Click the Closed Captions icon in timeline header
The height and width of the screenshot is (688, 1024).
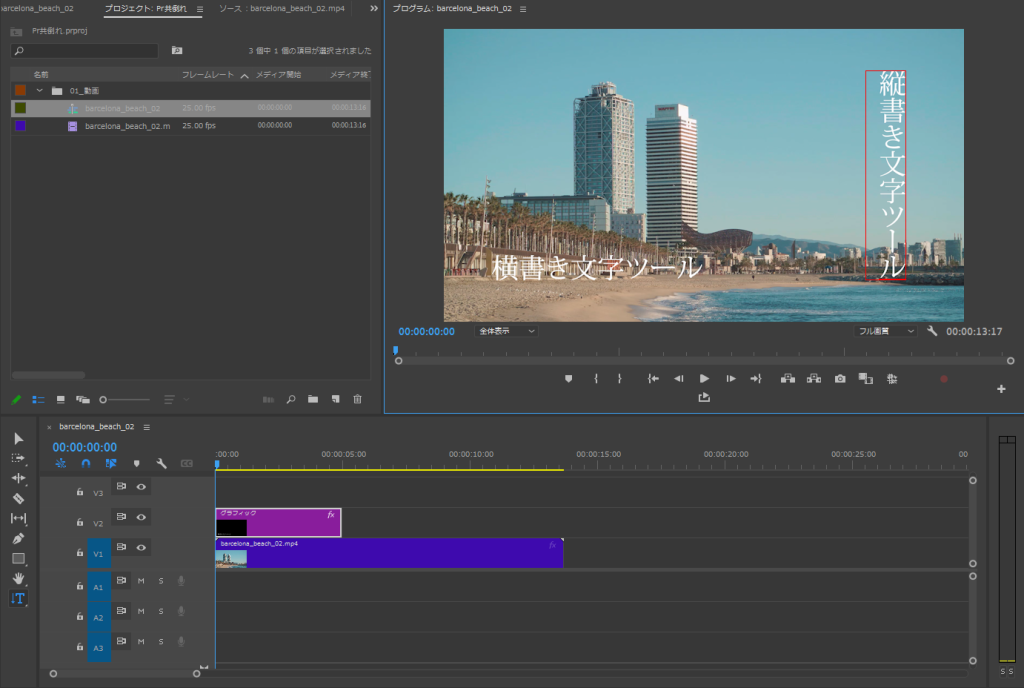point(187,462)
